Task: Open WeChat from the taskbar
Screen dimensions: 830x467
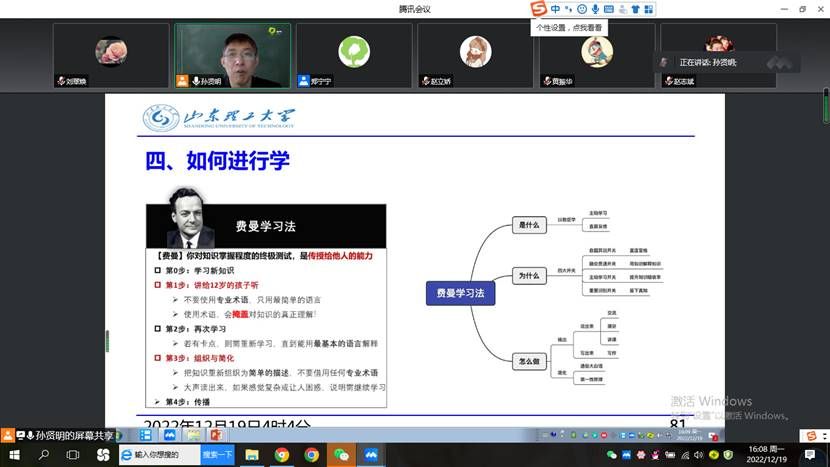Action: click(x=341, y=455)
